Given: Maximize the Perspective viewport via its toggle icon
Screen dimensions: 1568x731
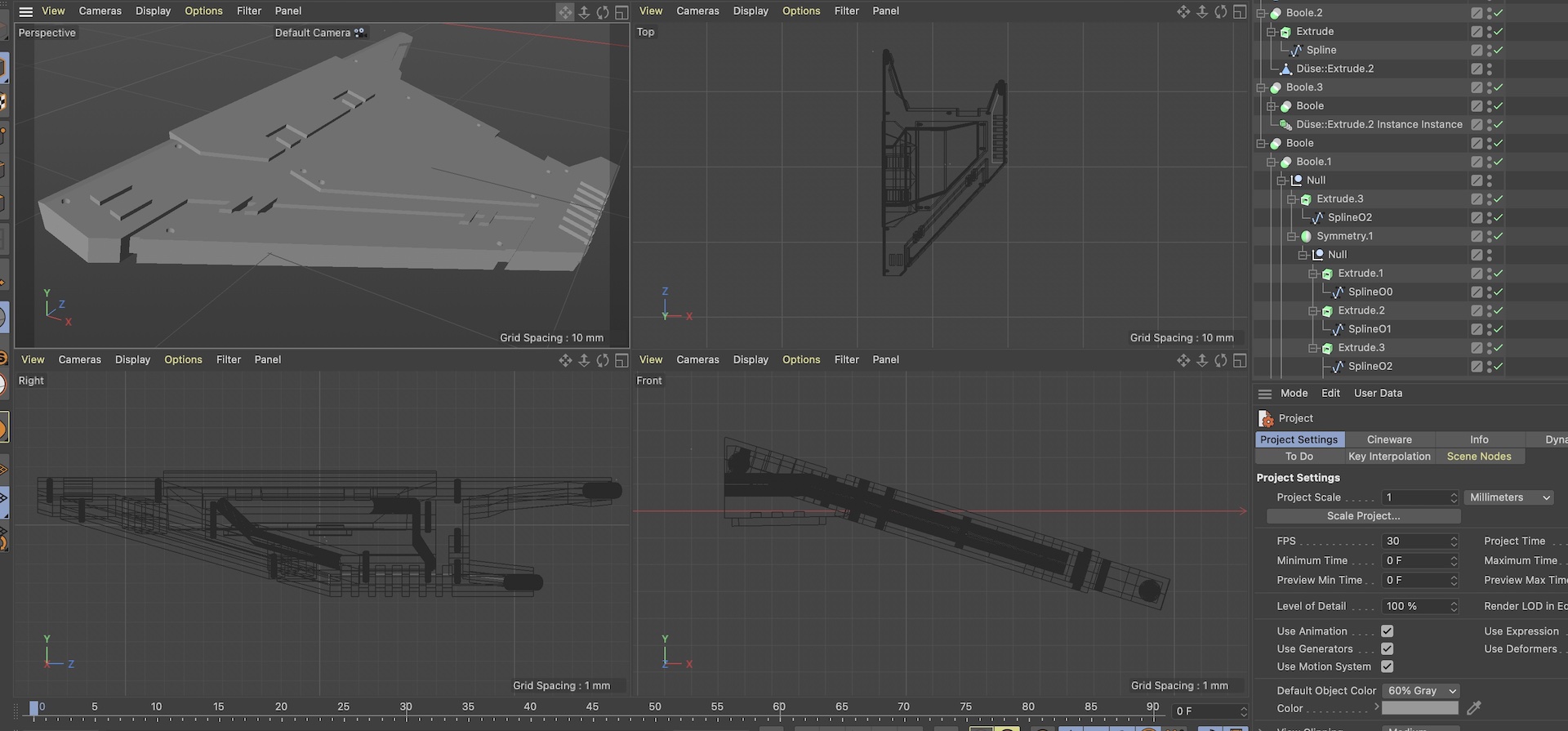Looking at the screenshot, I should click(x=621, y=11).
